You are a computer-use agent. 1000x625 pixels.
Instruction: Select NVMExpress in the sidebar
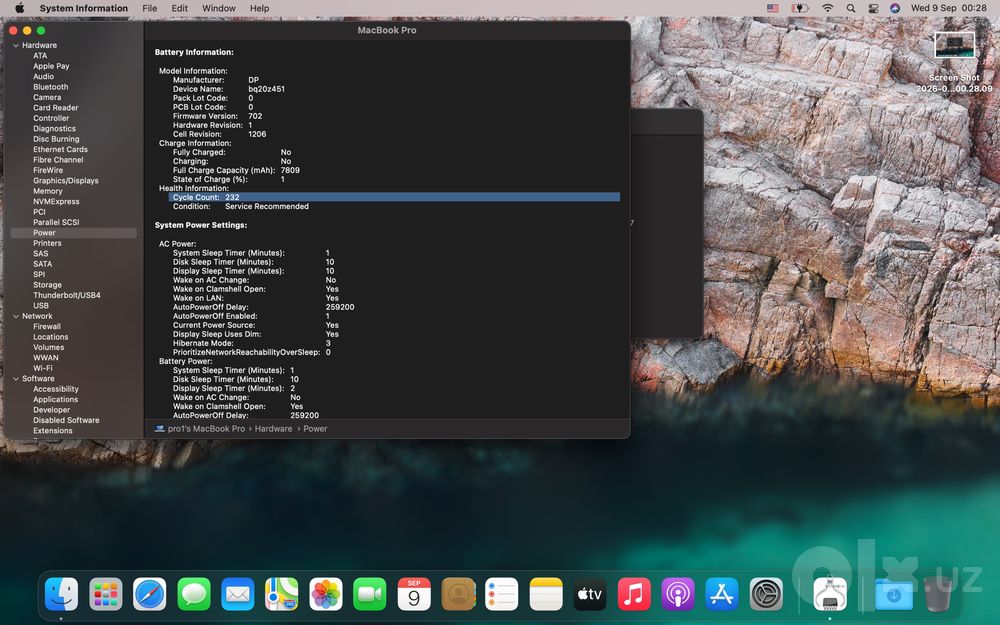[56, 202]
